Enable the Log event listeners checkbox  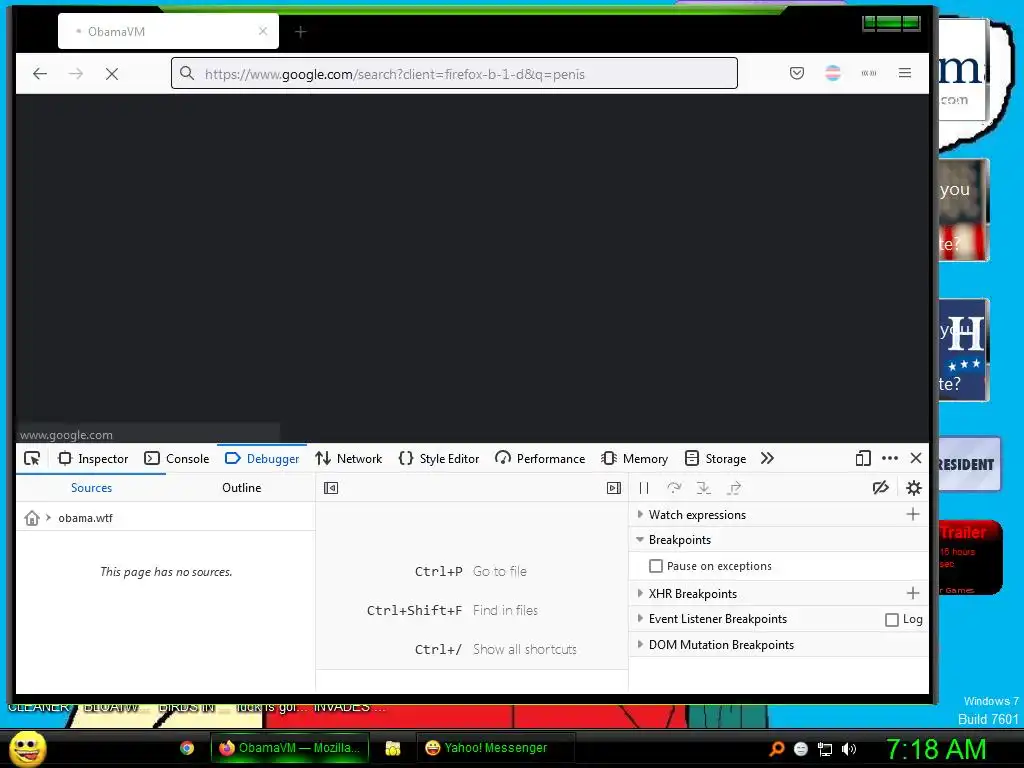coord(891,619)
